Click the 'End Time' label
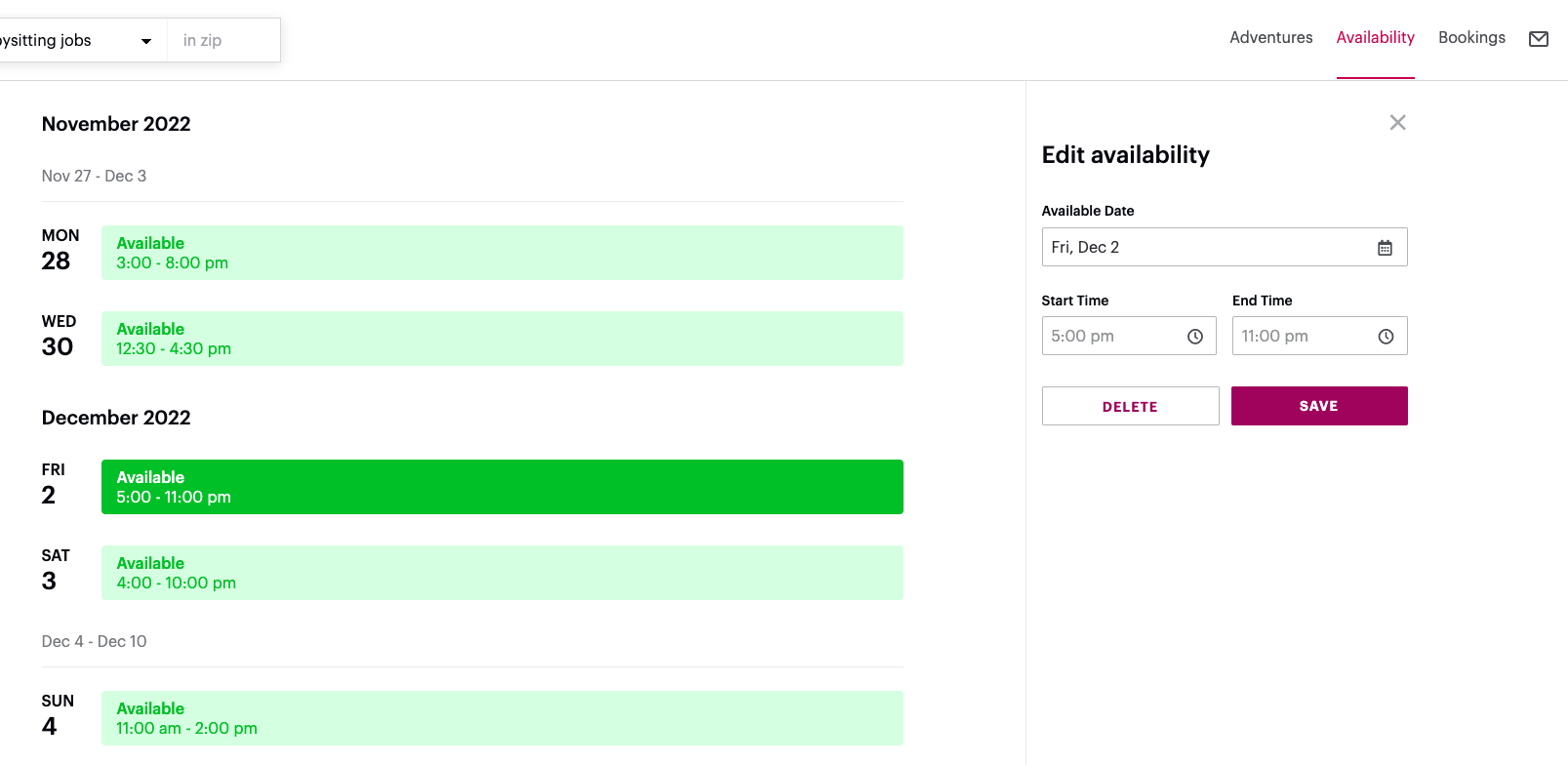 (1262, 301)
